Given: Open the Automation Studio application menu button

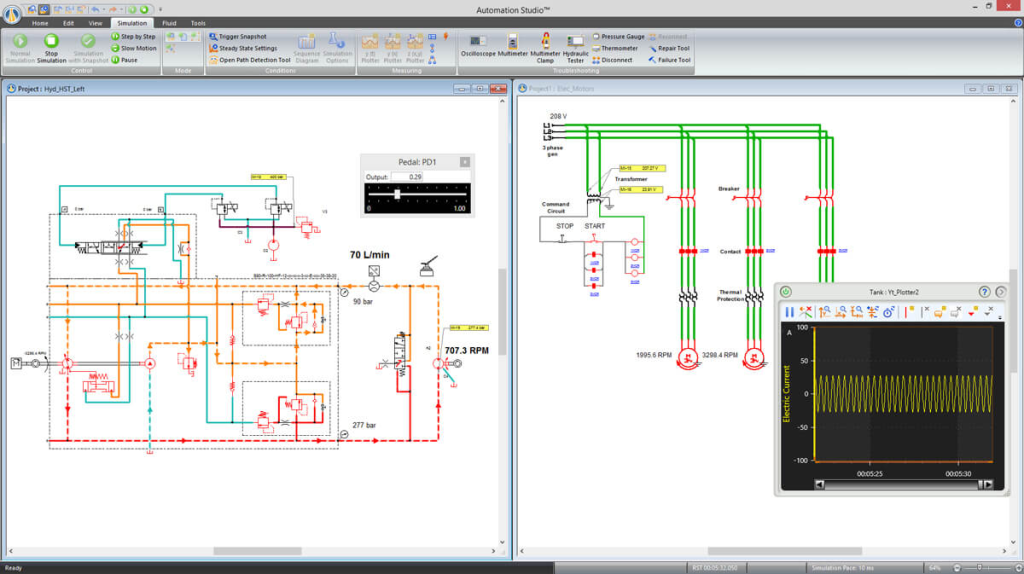Looking at the screenshot, I should coord(12,12).
